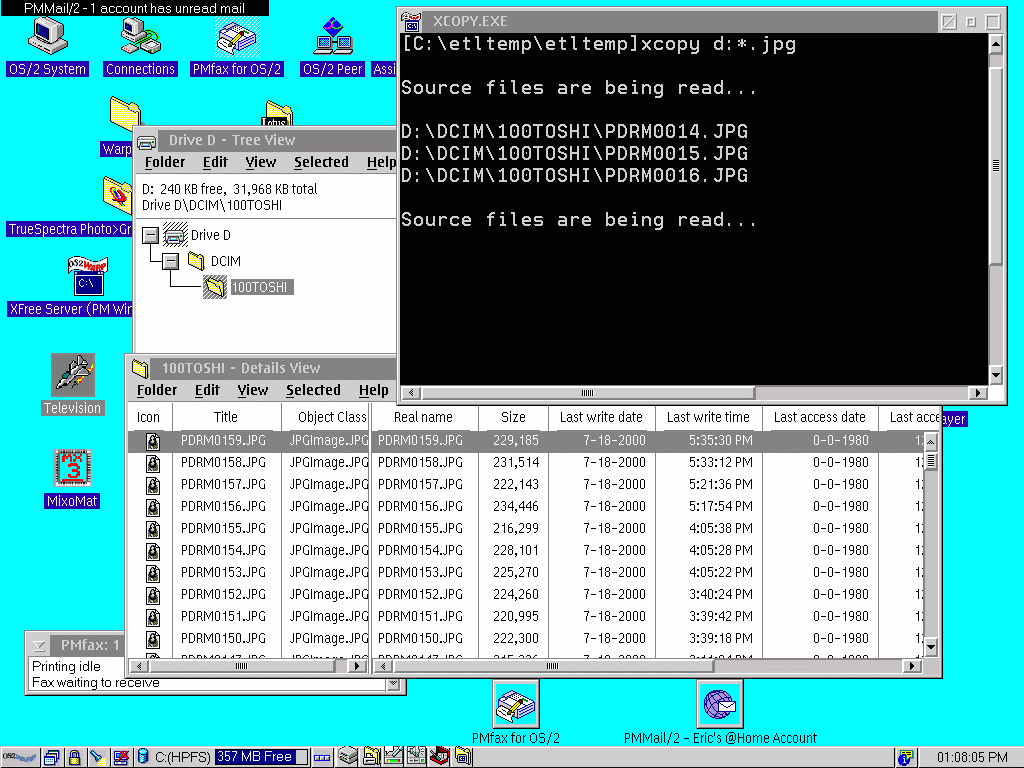Open the XFree Server desktop icon
Screen dimensions: 1024x768
tap(88, 276)
